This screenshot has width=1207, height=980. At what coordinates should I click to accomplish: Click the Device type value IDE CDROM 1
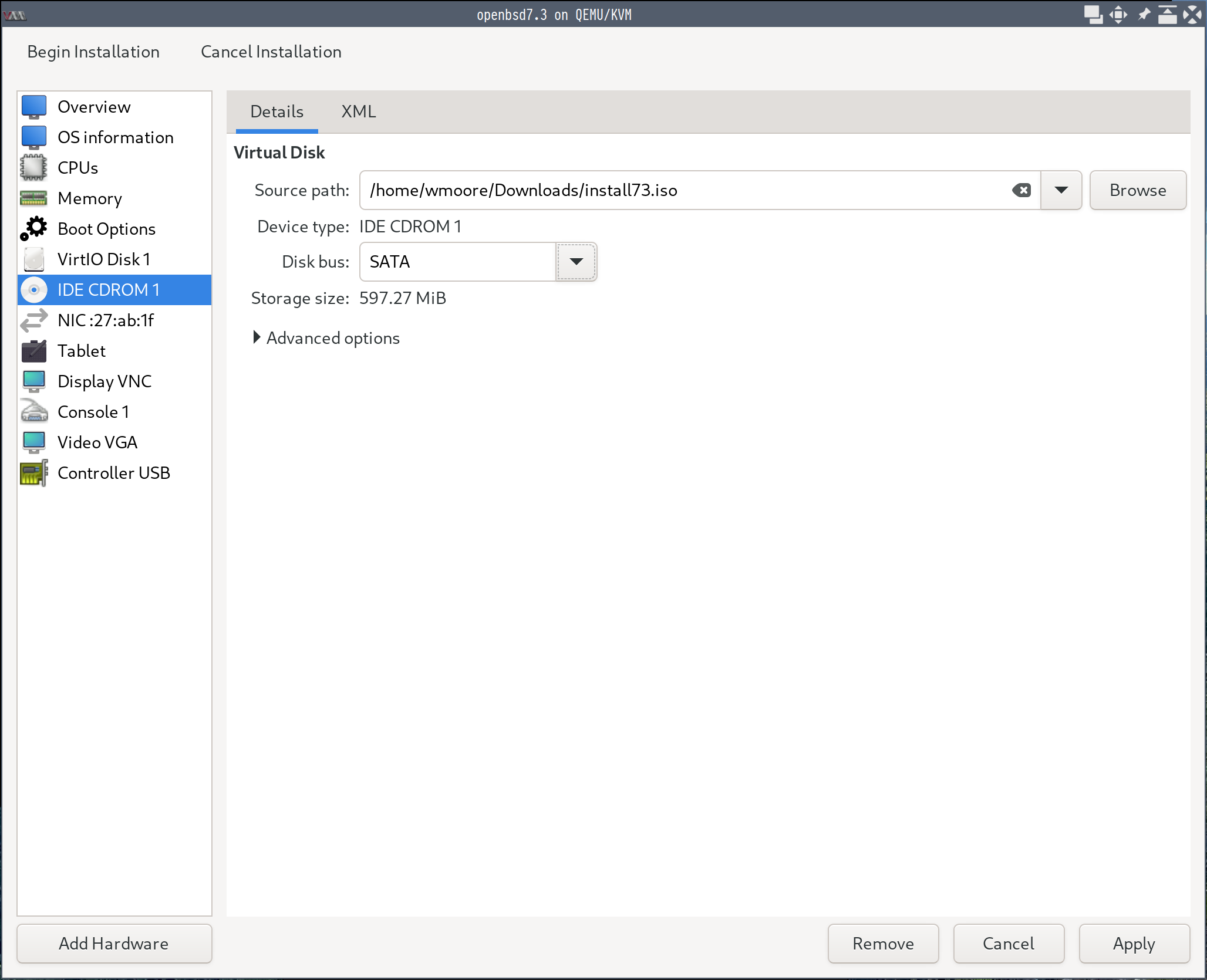(x=410, y=227)
